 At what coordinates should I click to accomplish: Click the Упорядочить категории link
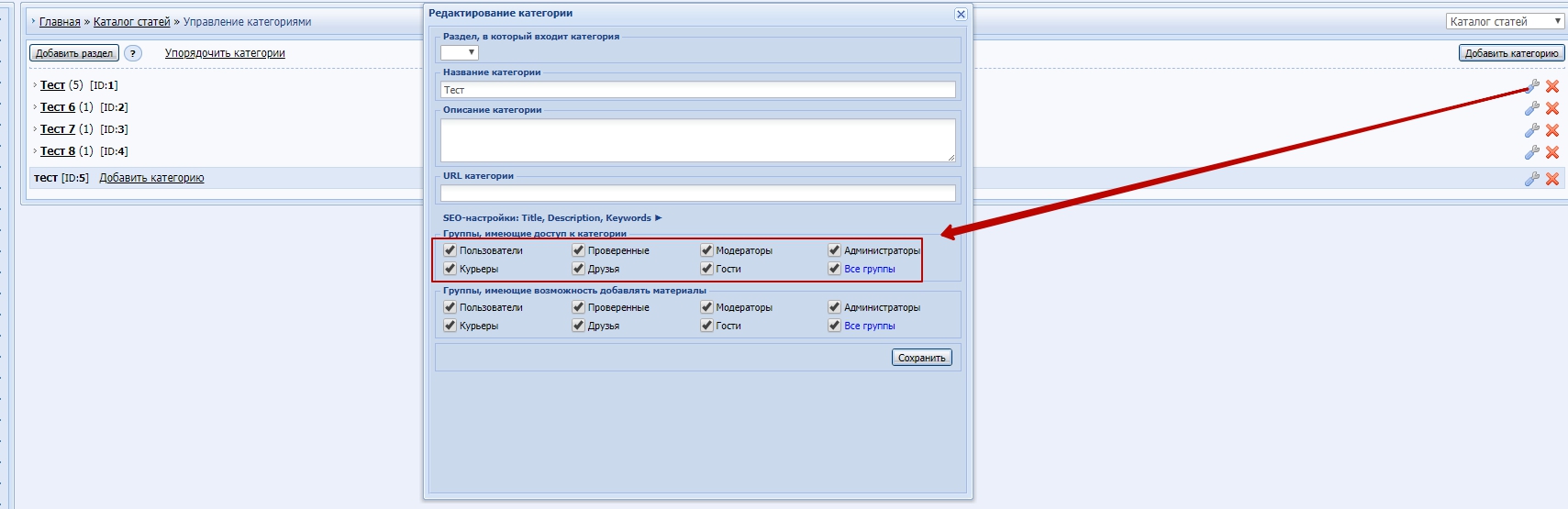coord(225,53)
